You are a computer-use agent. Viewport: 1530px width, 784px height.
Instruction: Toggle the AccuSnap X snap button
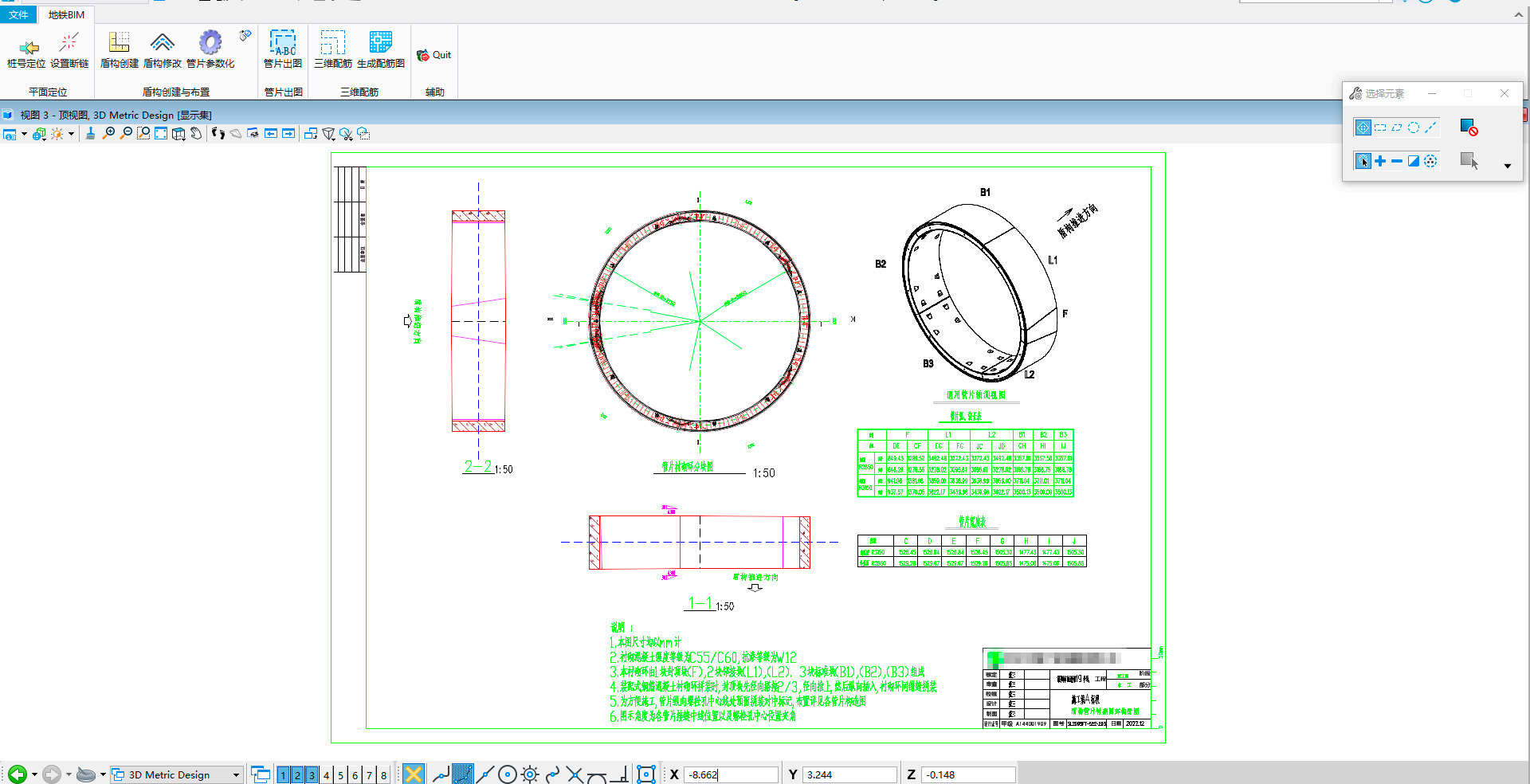(413, 774)
